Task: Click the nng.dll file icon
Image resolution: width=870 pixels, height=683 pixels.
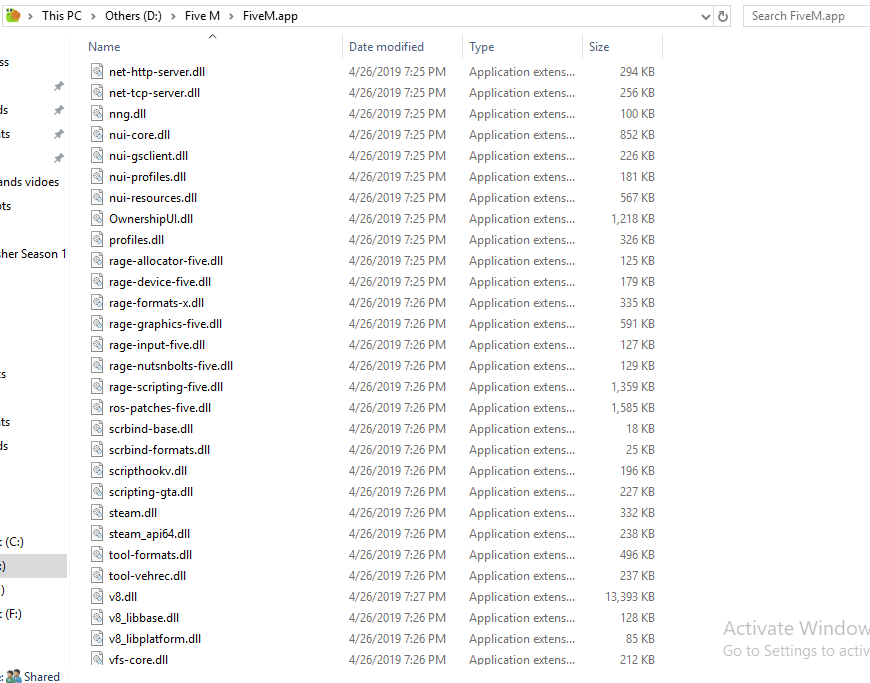Action: (x=97, y=113)
